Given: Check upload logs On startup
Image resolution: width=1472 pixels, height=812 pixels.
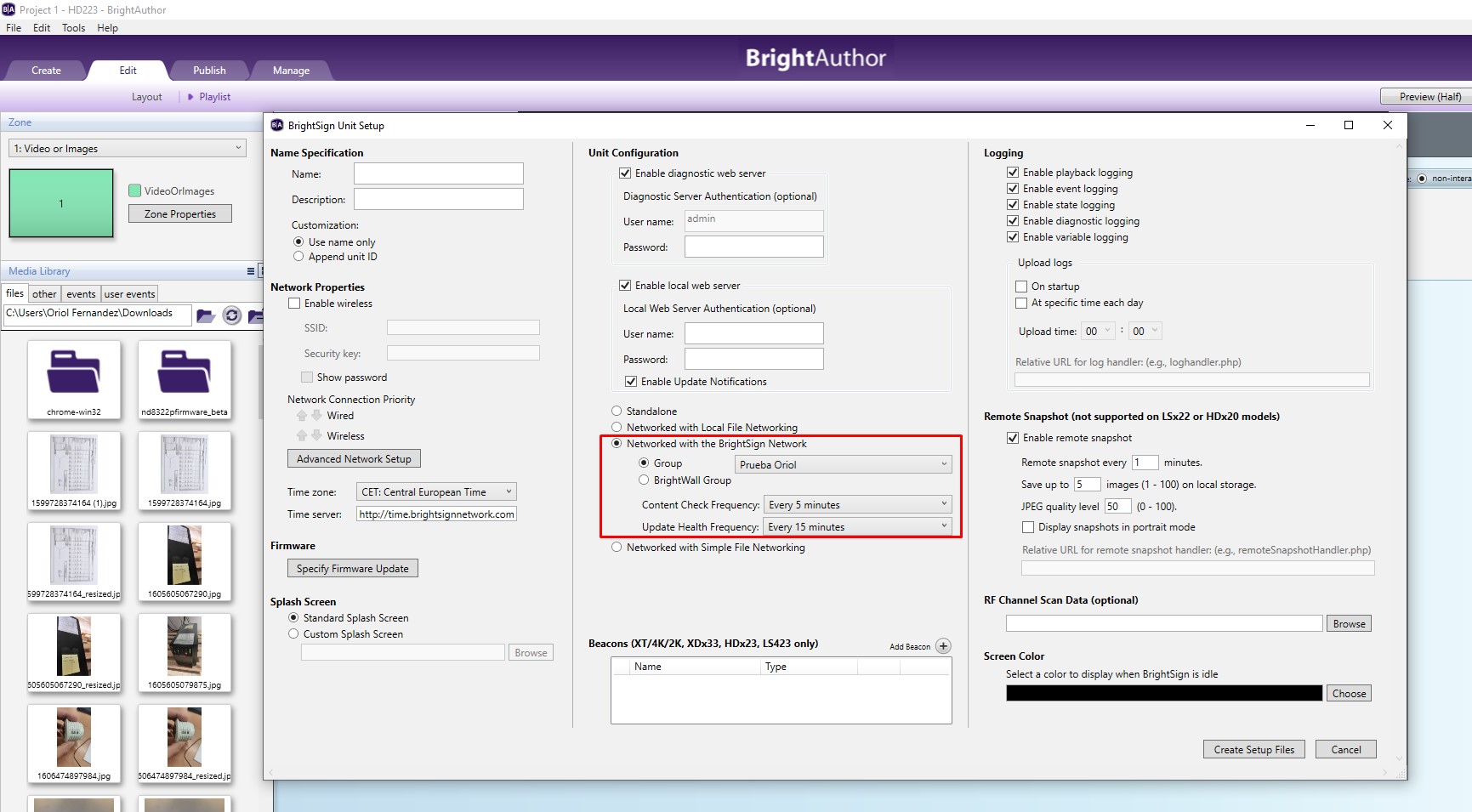Looking at the screenshot, I should point(1021,287).
